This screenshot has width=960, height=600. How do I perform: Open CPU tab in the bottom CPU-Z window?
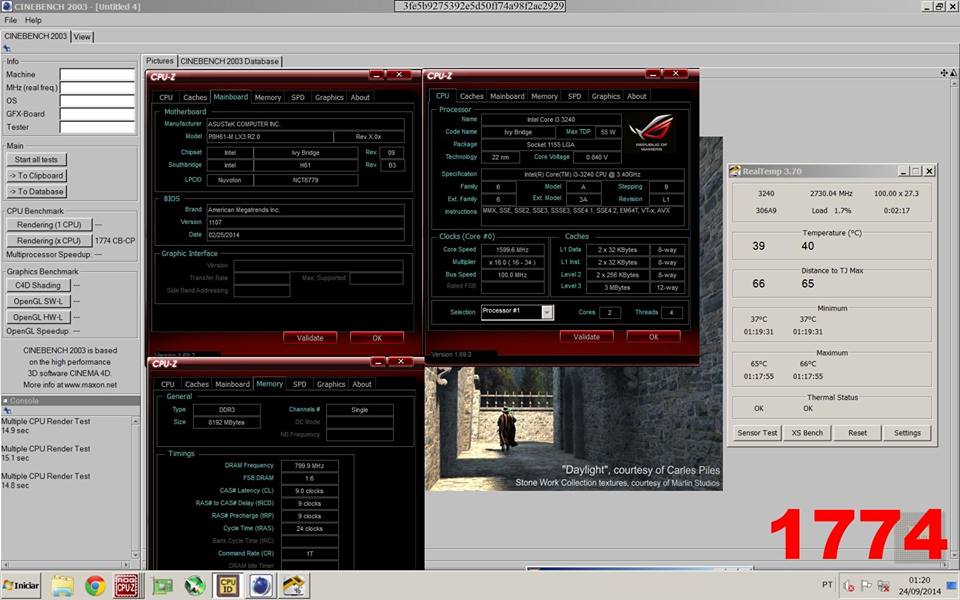click(x=167, y=384)
